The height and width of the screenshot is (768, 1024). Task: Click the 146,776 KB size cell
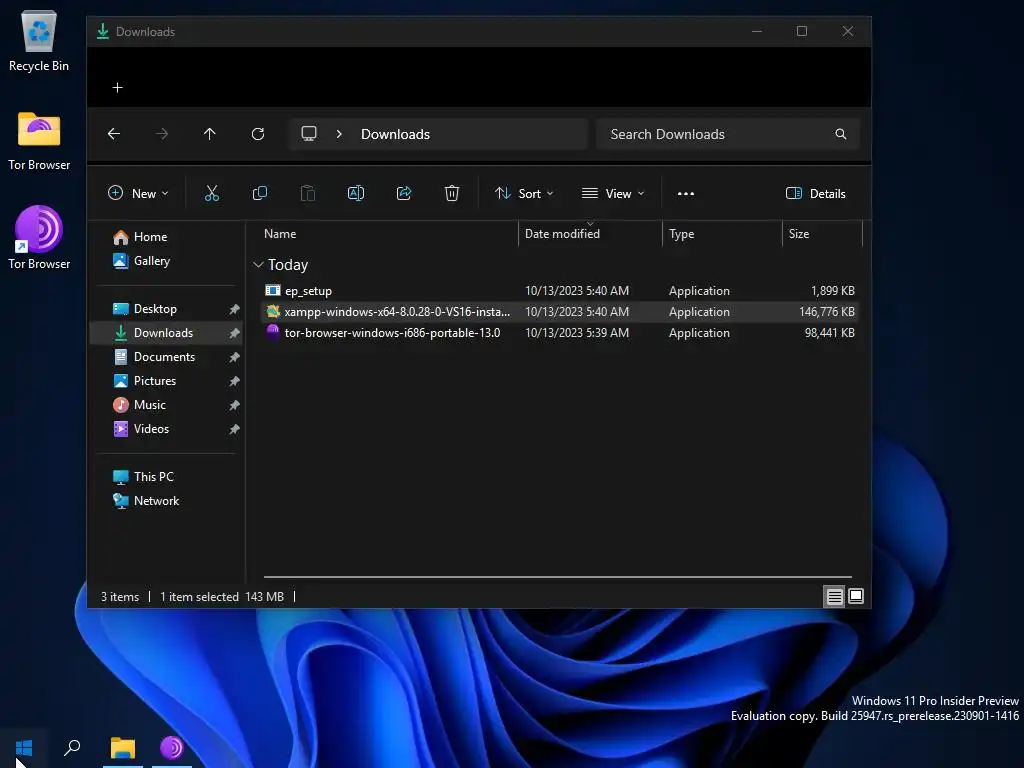[827, 312]
